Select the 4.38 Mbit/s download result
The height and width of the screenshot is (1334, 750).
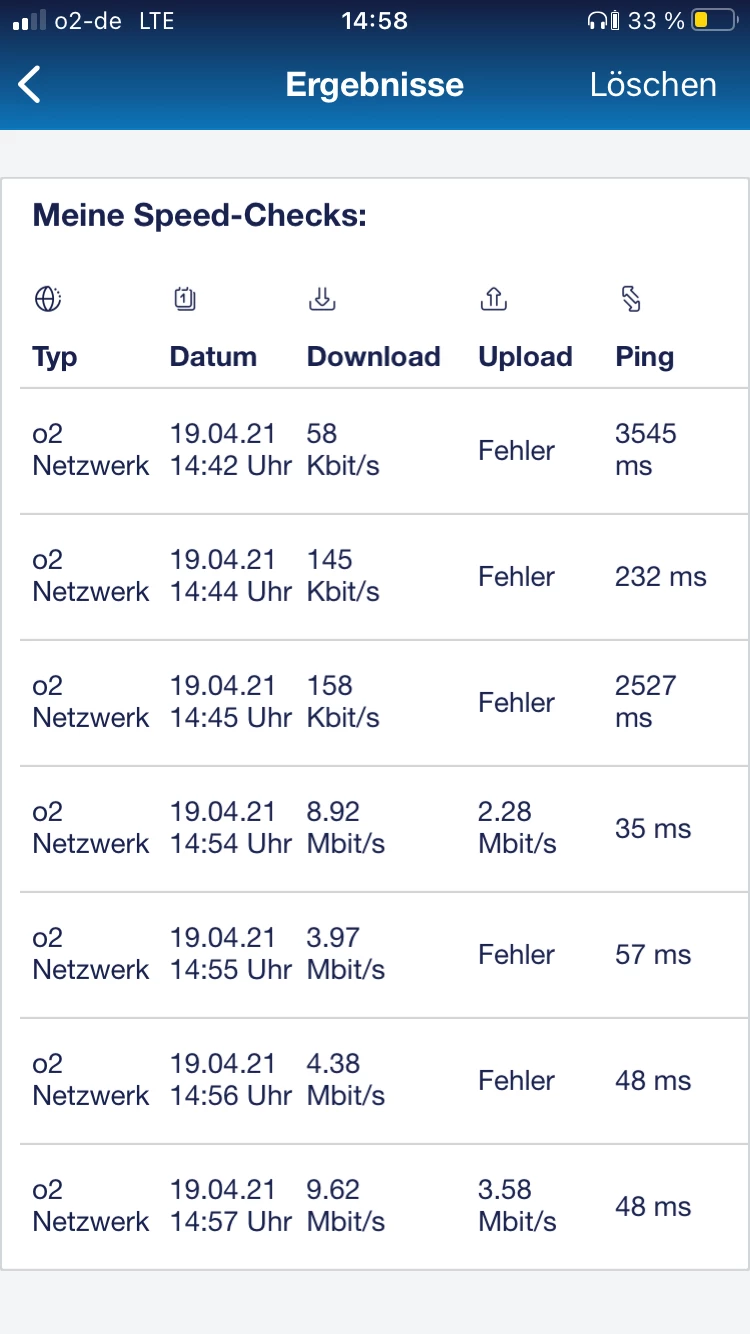[x=375, y=1080]
